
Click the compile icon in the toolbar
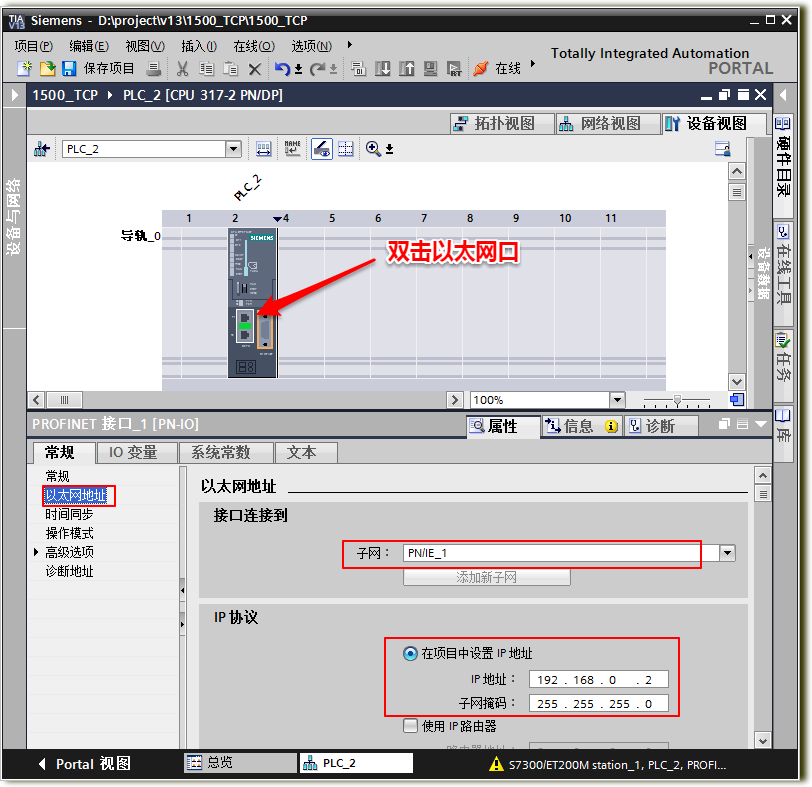[x=358, y=68]
